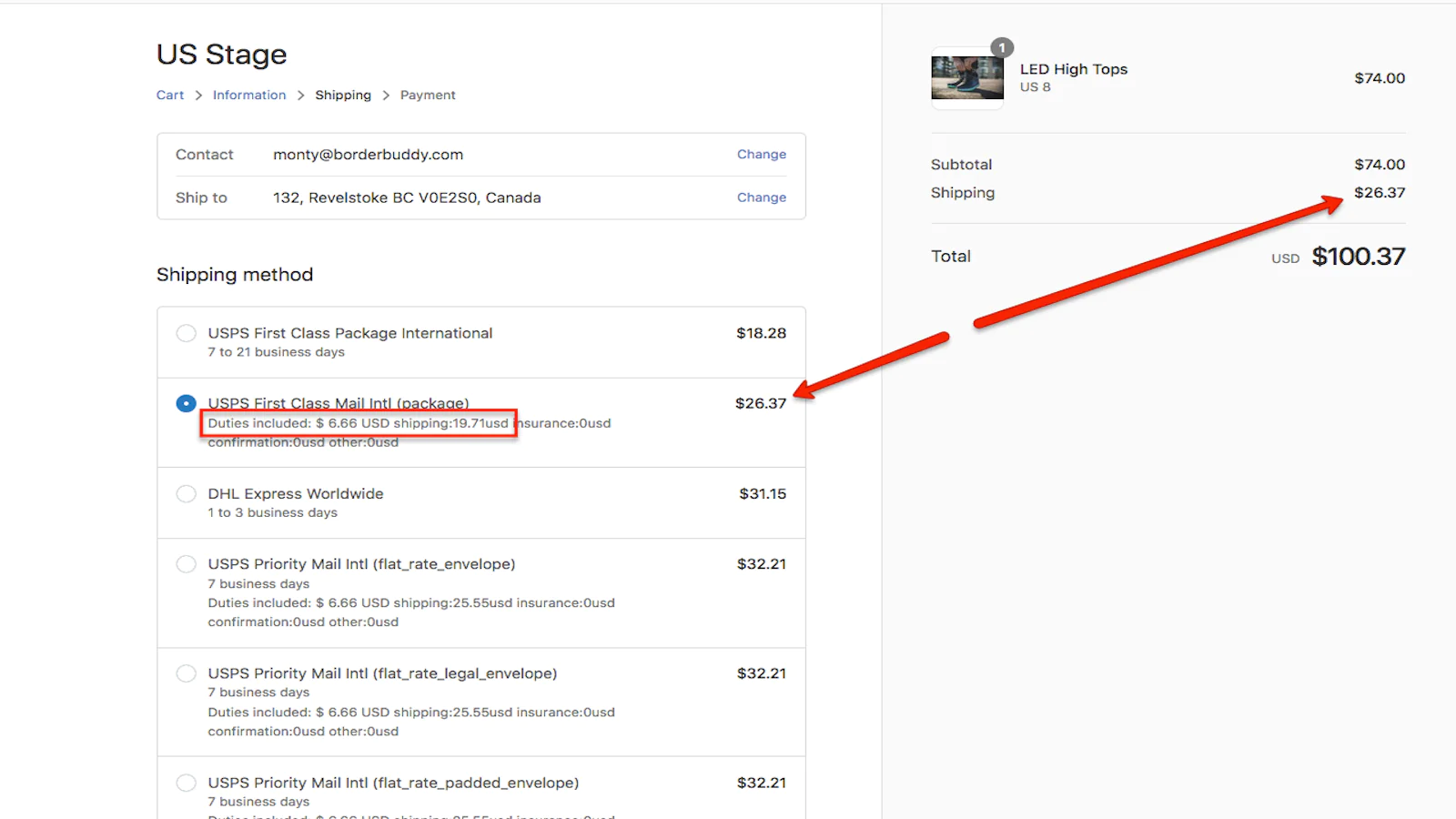The width and height of the screenshot is (1456, 819).
Task: Click the quantity badge on product image
Action: [1002, 48]
